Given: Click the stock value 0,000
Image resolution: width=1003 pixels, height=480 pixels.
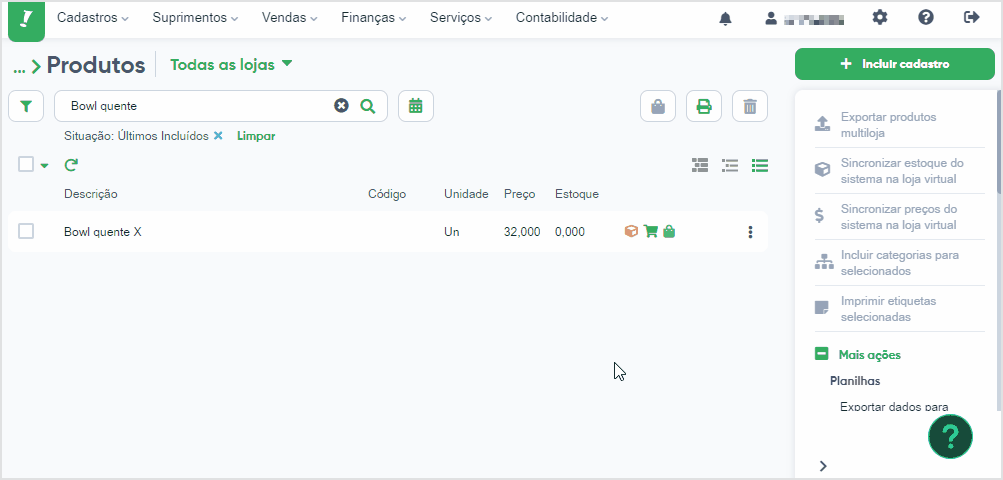Looking at the screenshot, I should pos(570,232).
